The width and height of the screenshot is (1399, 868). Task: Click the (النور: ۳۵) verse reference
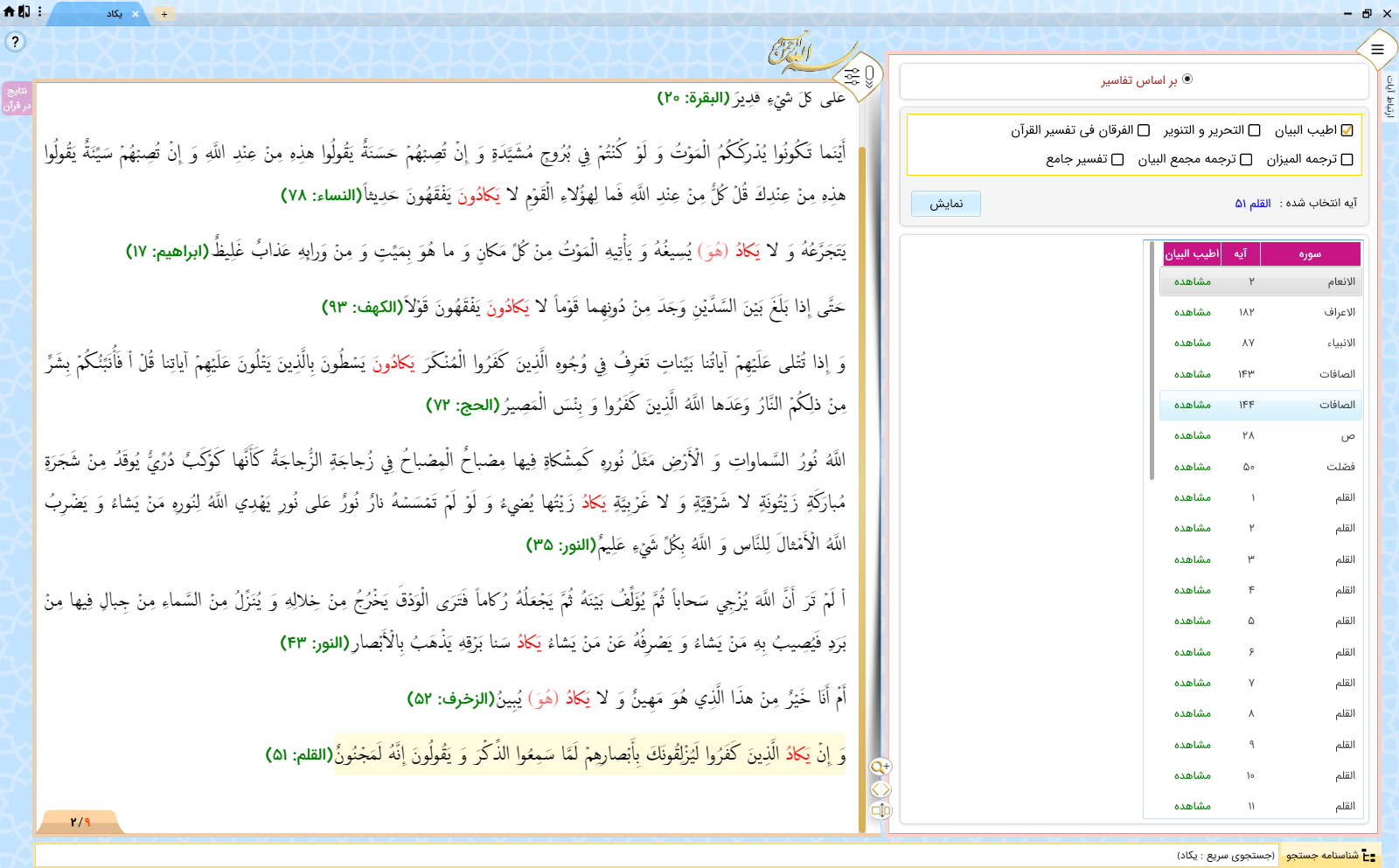pyautogui.click(x=561, y=545)
